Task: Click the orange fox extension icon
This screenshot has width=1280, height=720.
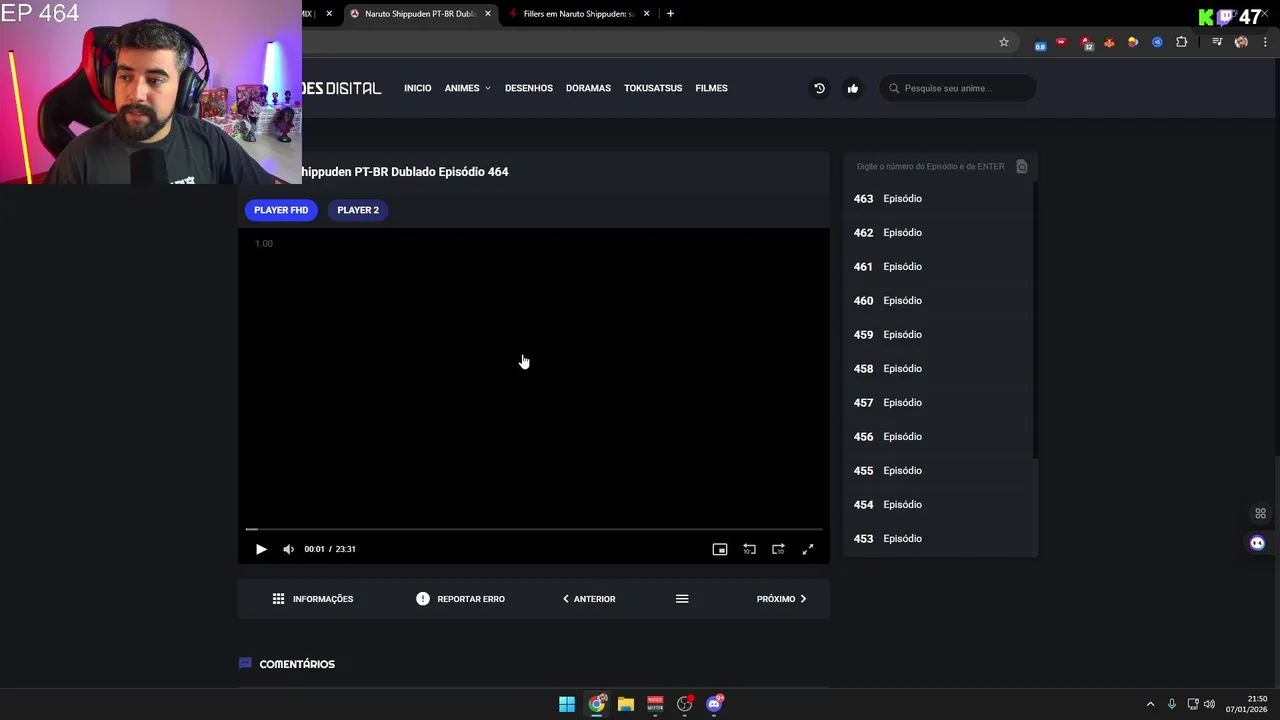Action: click(1109, 42)
